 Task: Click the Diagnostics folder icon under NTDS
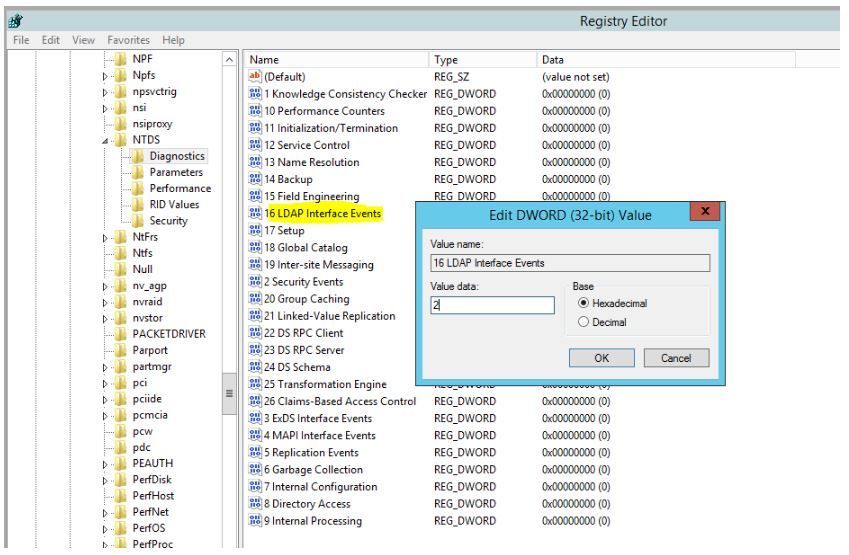138,156
